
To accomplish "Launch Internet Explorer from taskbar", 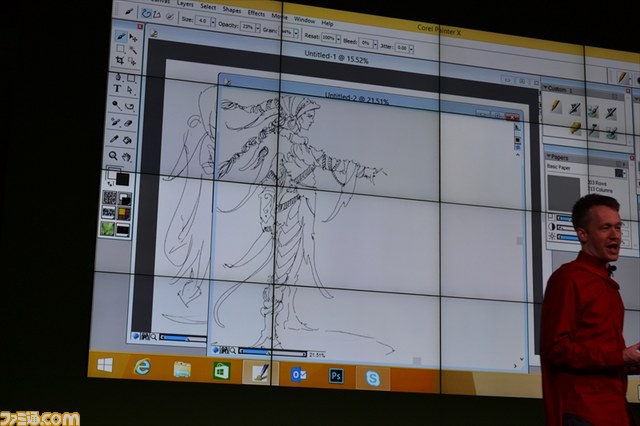I will tap(142, 367).
